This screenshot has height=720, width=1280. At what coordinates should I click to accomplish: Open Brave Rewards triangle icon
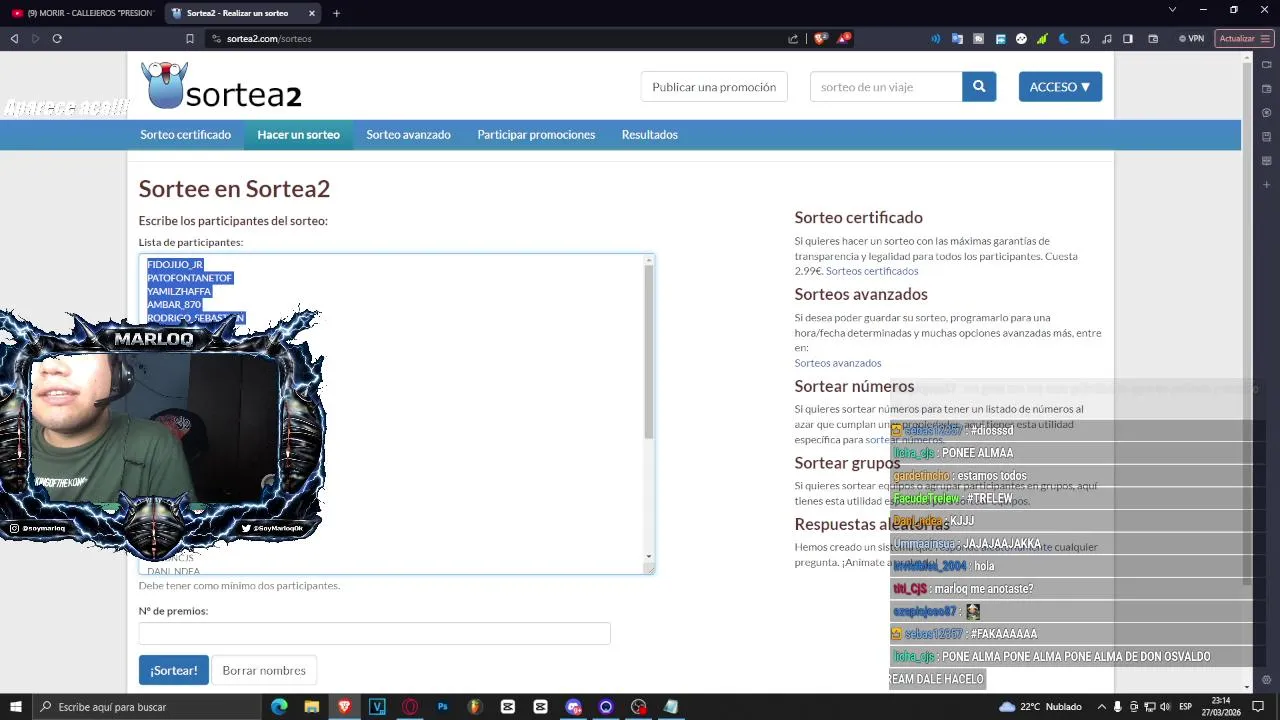[845, 39]
